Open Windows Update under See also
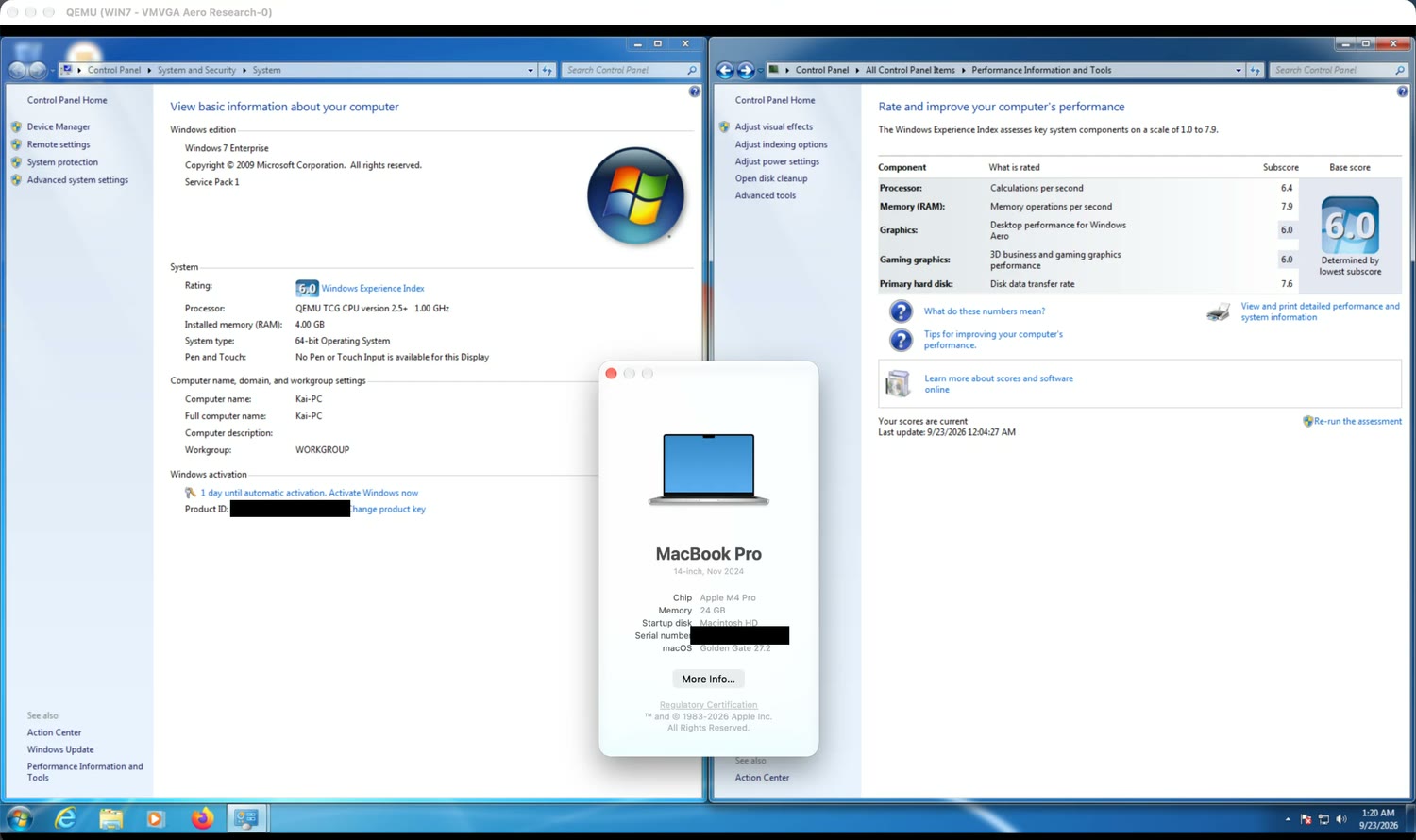This screenshot has width=1416, height=840. (x=60, y=749)
